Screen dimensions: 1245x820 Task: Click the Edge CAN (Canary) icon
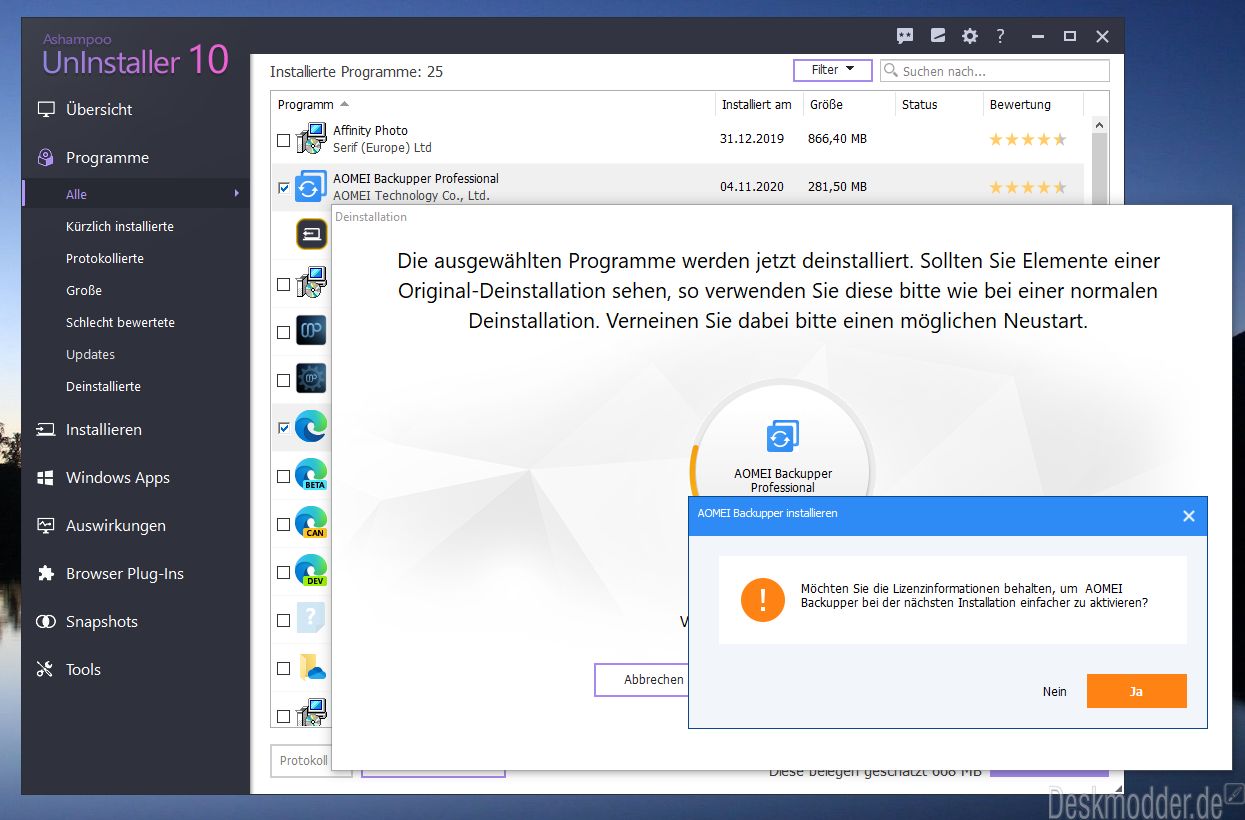click(312, 523)
